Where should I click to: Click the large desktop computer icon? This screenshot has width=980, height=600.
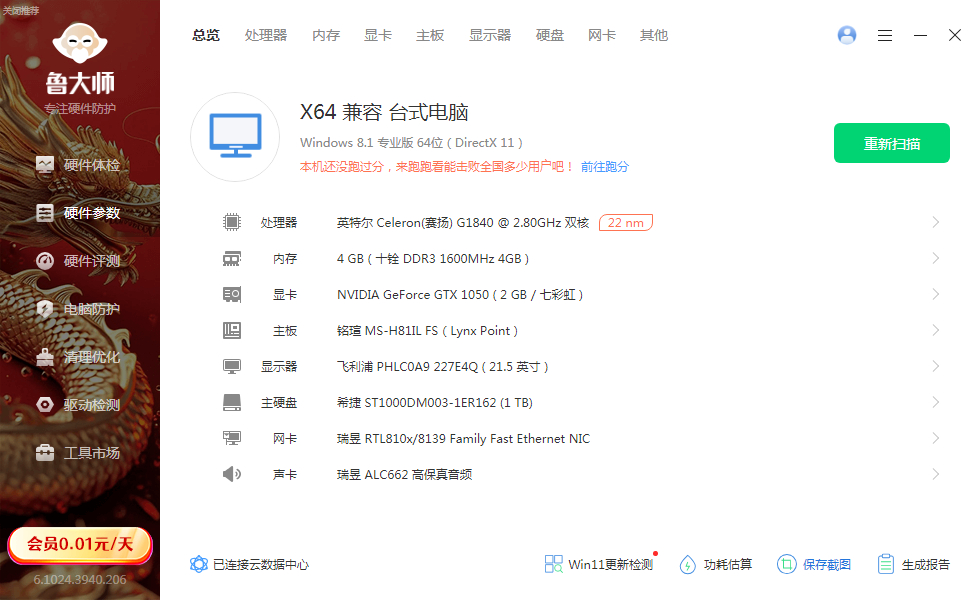pos(235,137)
